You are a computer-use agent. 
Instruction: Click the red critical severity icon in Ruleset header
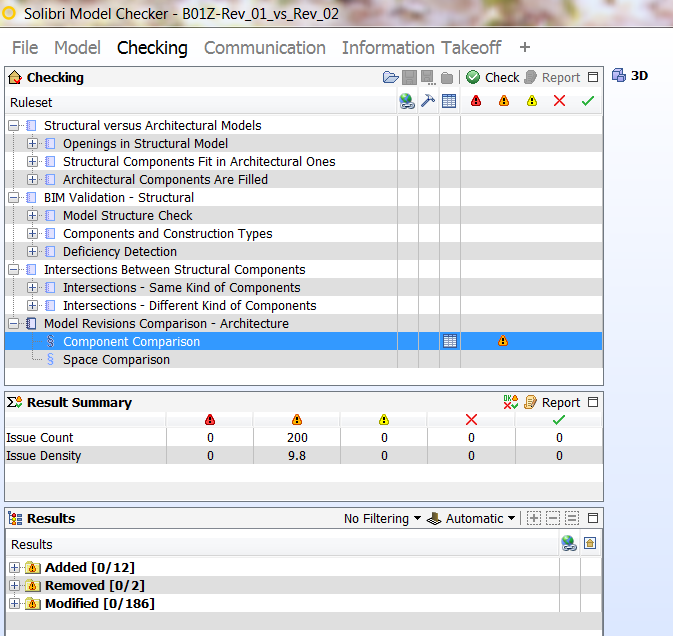tap(476, 101)
